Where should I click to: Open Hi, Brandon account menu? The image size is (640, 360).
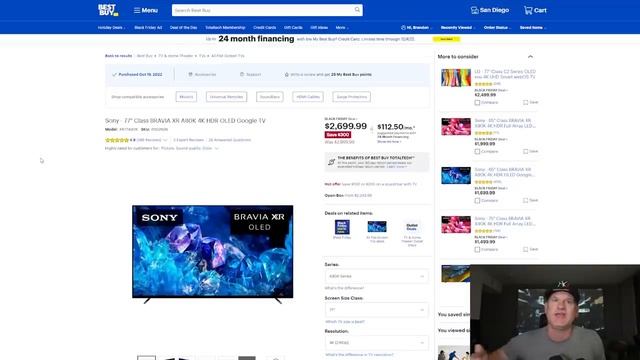point(417,28)
